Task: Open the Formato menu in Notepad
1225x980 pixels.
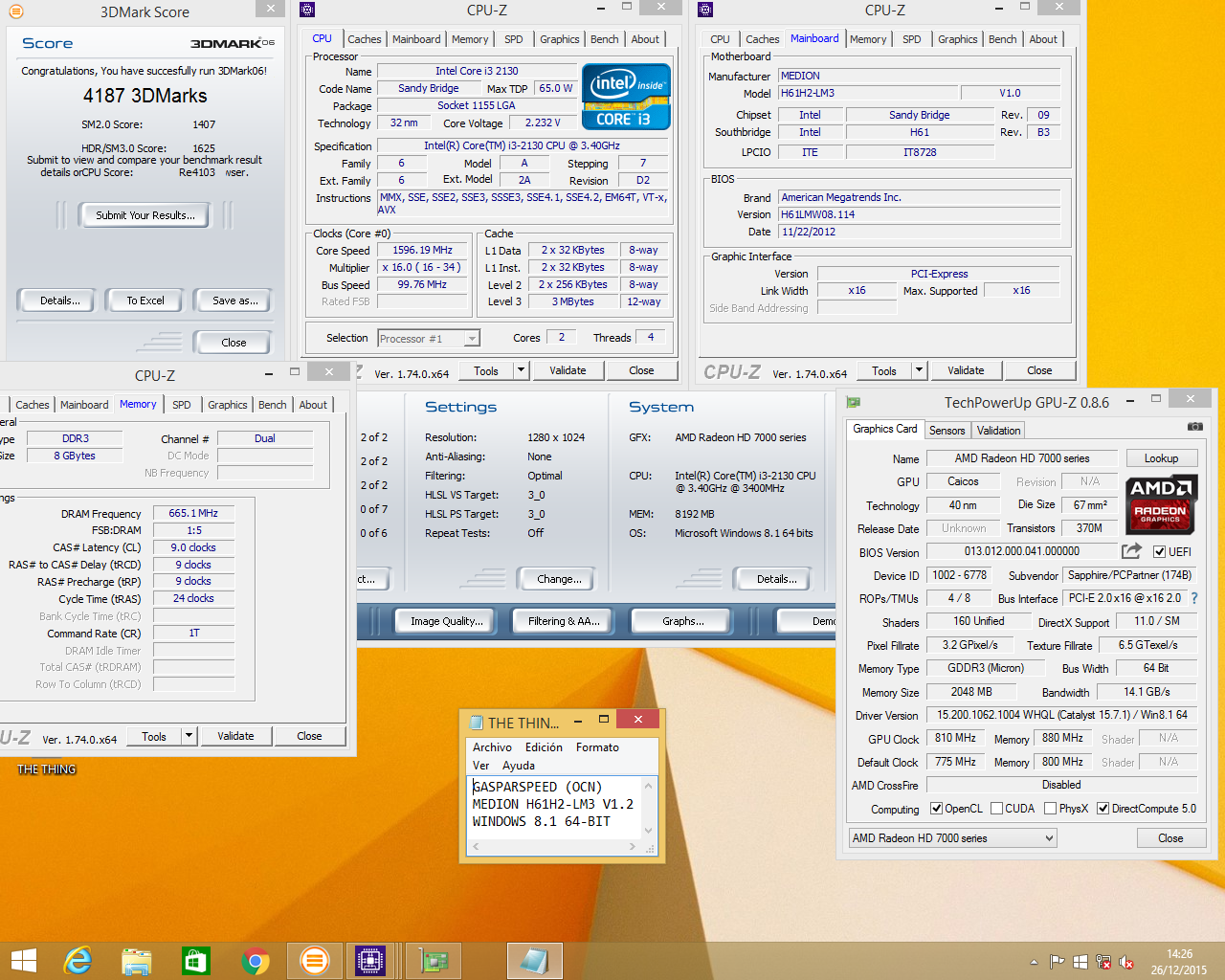Action: click(x=597, y=747)
